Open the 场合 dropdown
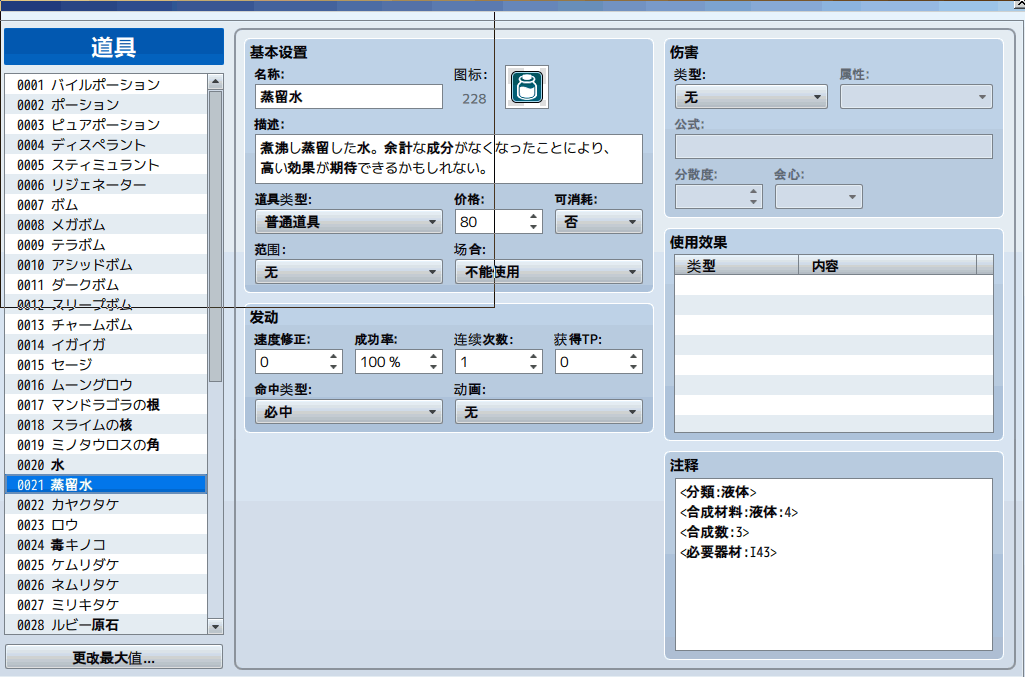The height and width of the screenshot is (677, 1025). [548, 272]
